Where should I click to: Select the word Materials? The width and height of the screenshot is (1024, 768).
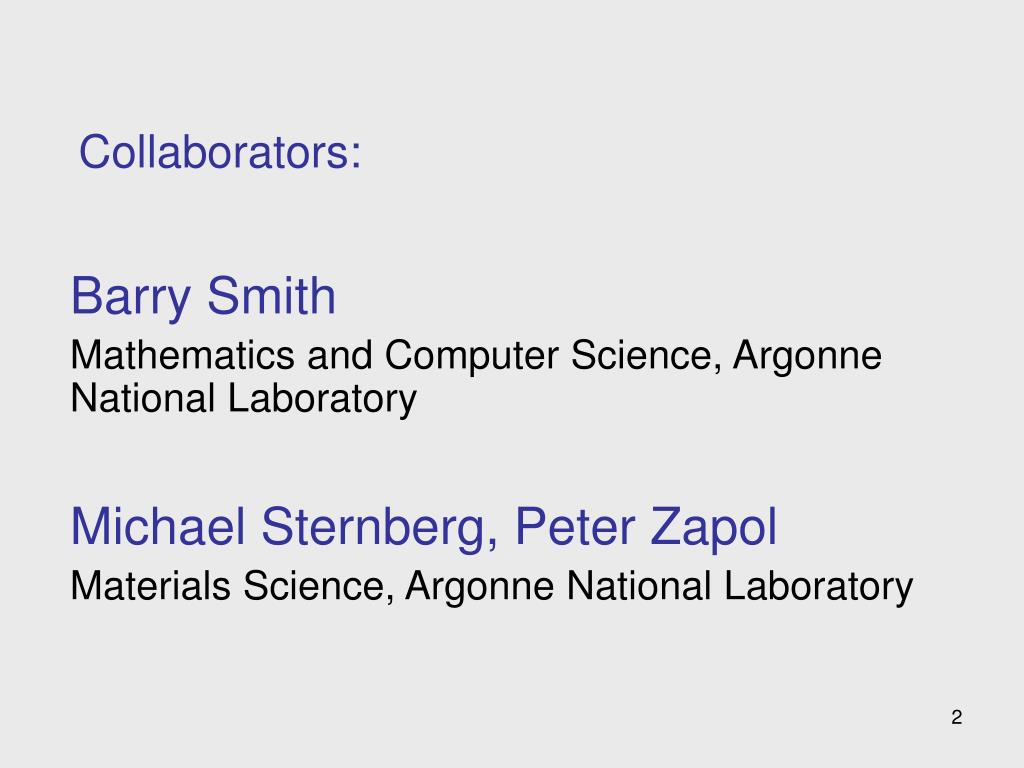coord(150,586)
